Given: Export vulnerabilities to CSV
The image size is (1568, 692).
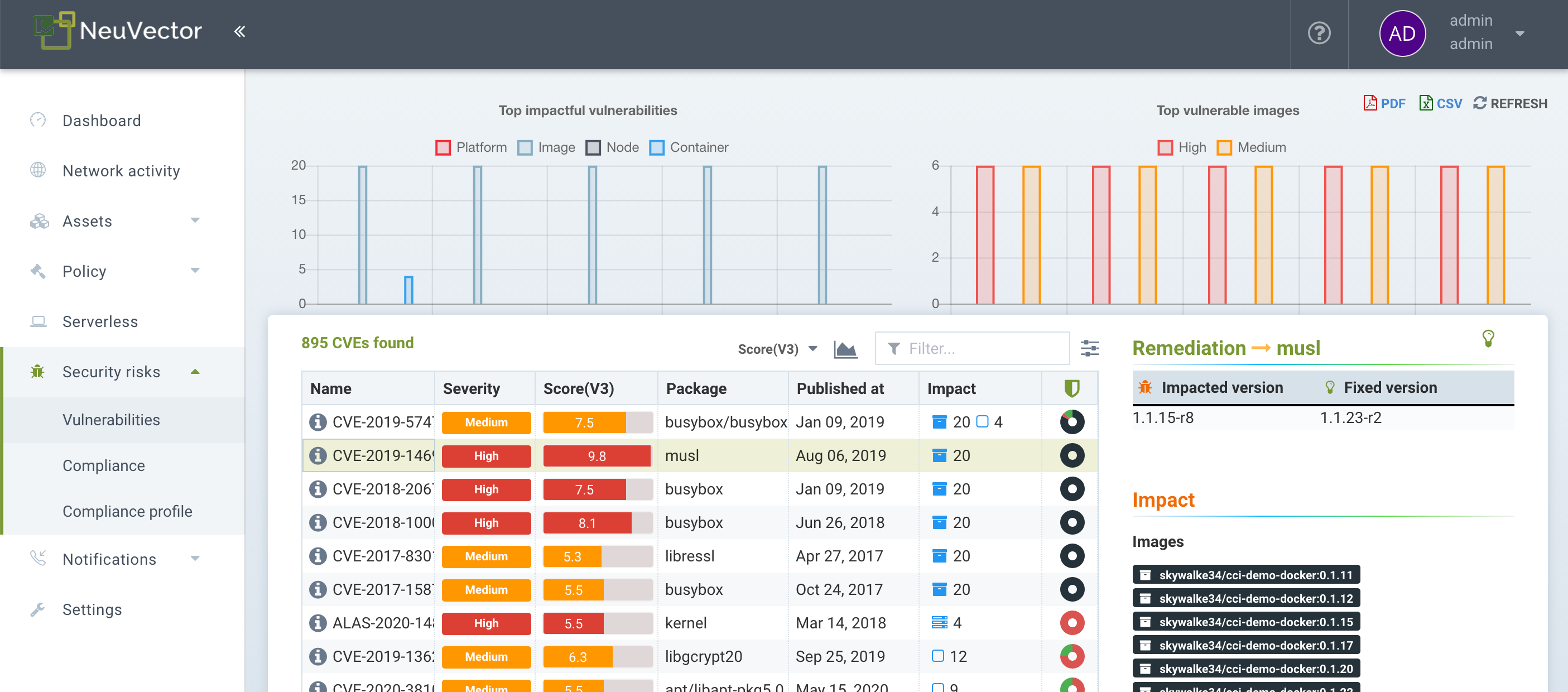Looking at the screenshot, I should tap(1440, 103).
